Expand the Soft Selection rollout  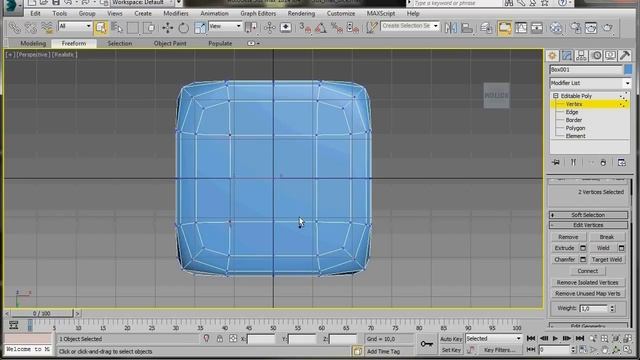(x=588, y=215)
